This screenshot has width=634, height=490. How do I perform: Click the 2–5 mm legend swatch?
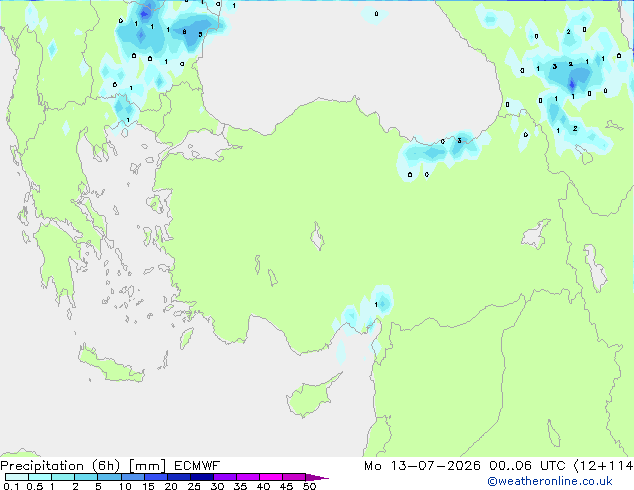click(x=86, y=477)
